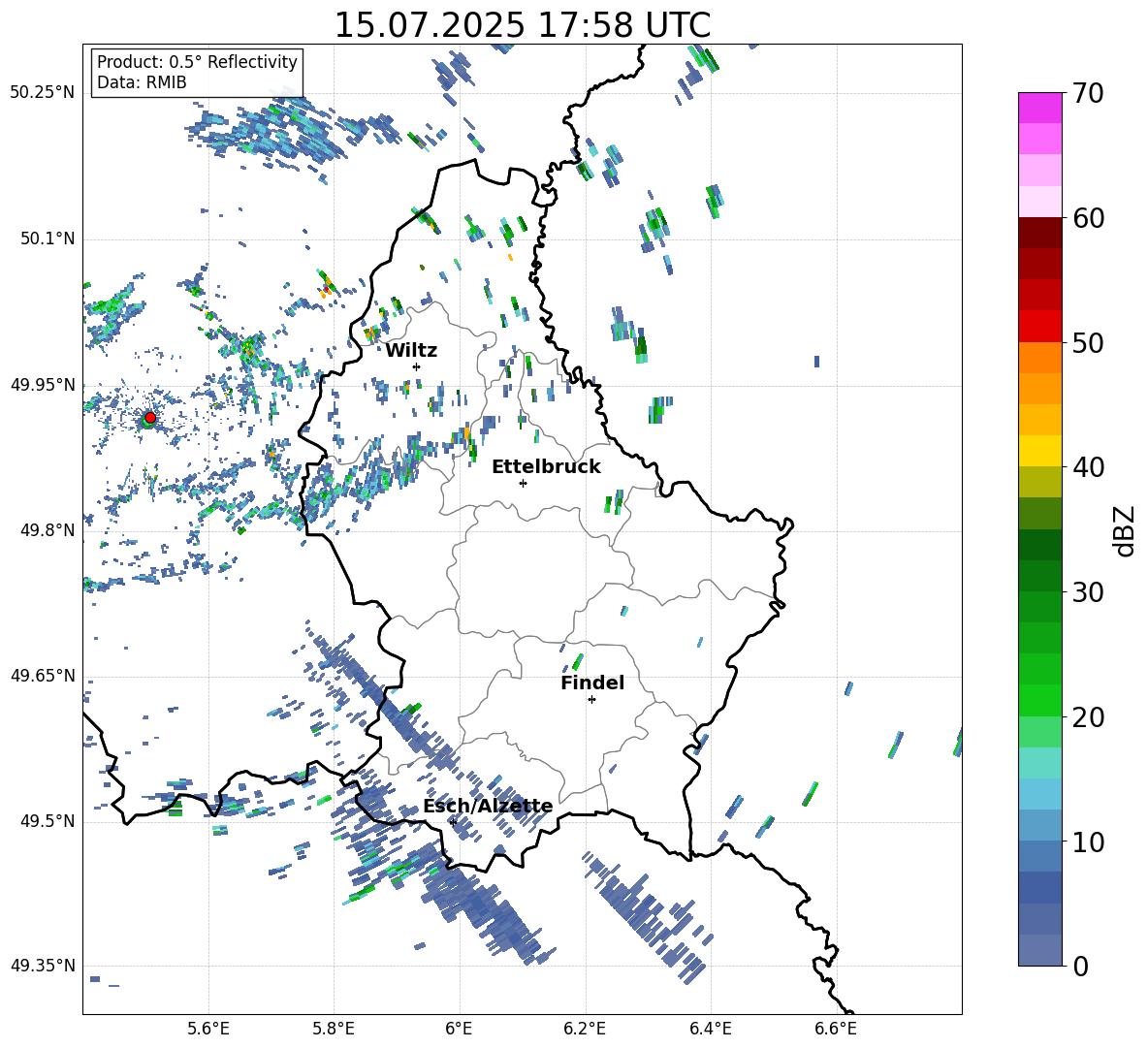Image resolution: width=1148 pixels, height=1048 pixels.
Task: Click the 0 tick on the colorbar
Action: pos(1080,966)
